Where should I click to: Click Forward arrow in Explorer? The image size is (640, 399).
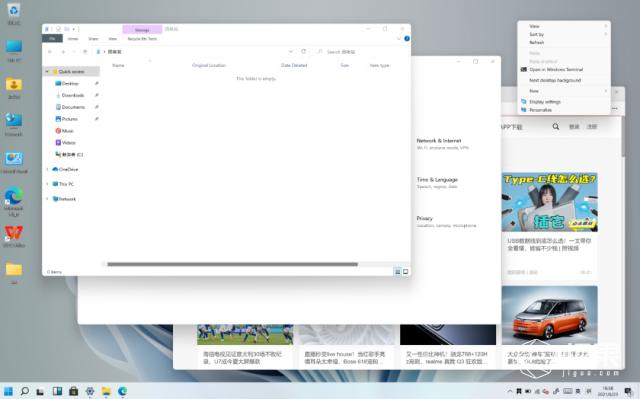[x=63, y=52]
